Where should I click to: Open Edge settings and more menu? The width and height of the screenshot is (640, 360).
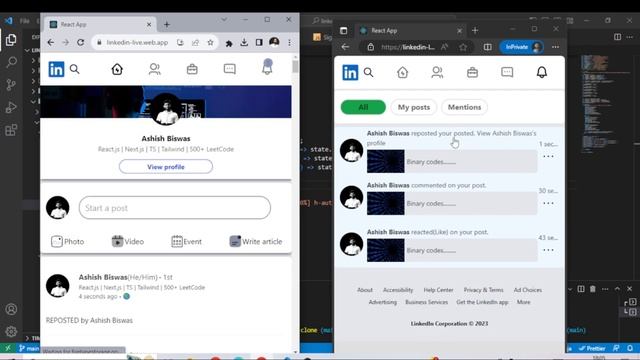tap(556, 47)
